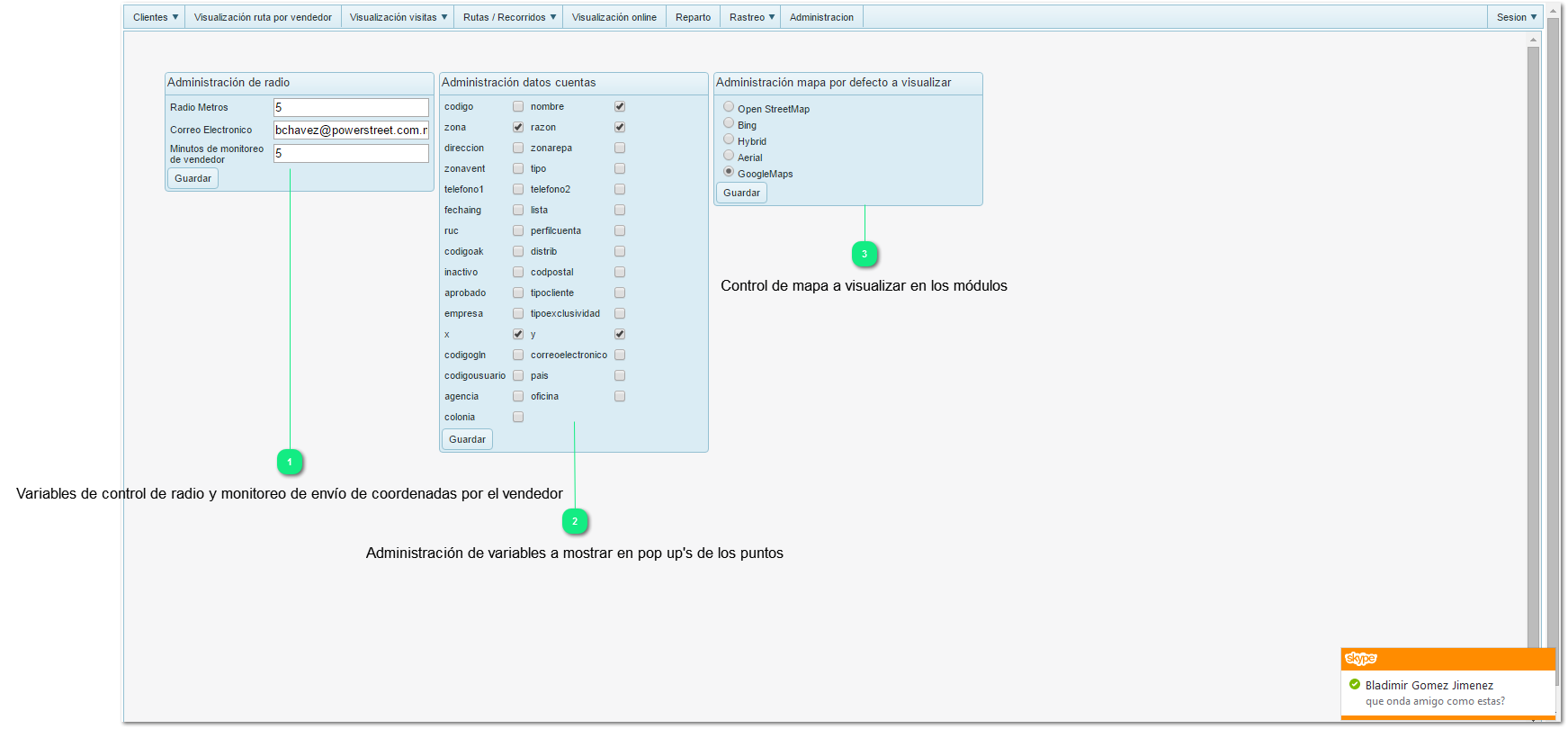
Task: Enable the tipocliente checkbox
Action: coord(620,292)
